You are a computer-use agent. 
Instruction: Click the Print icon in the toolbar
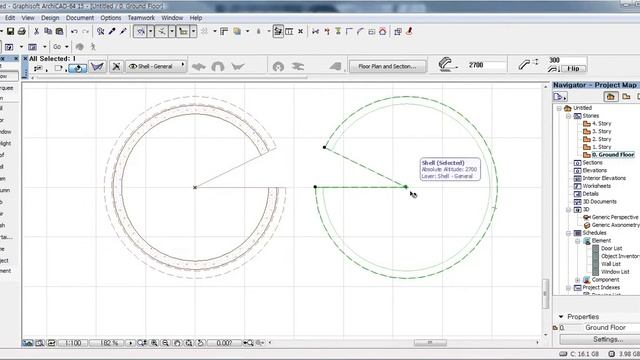(22, 31)
